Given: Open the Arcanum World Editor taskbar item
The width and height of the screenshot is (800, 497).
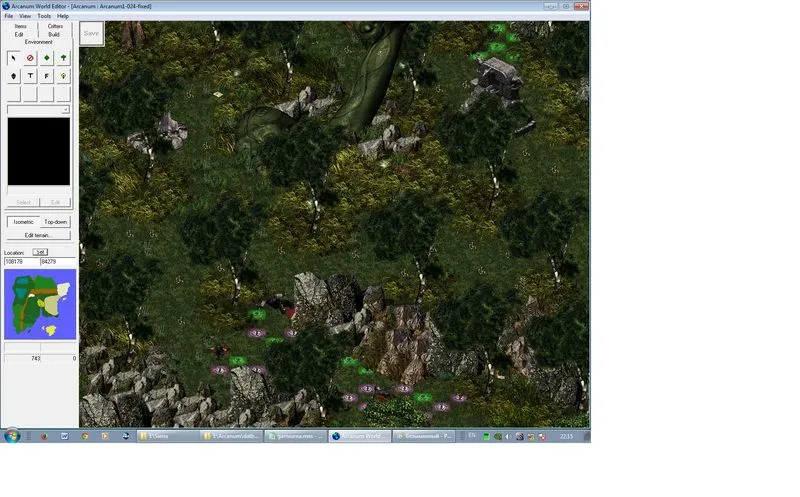Looking at the screenshot, I should click(x=360, y=436).
